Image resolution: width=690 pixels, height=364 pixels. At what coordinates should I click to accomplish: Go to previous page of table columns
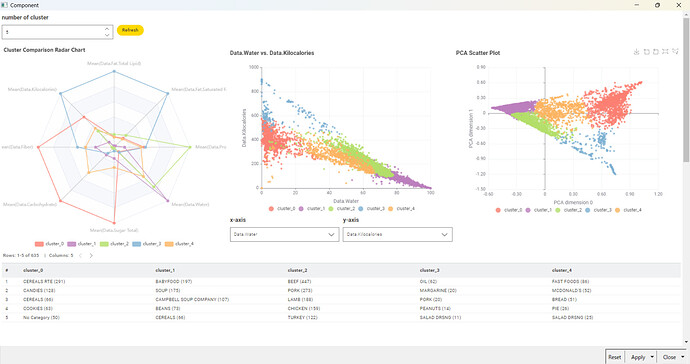(x=81, y=255)
